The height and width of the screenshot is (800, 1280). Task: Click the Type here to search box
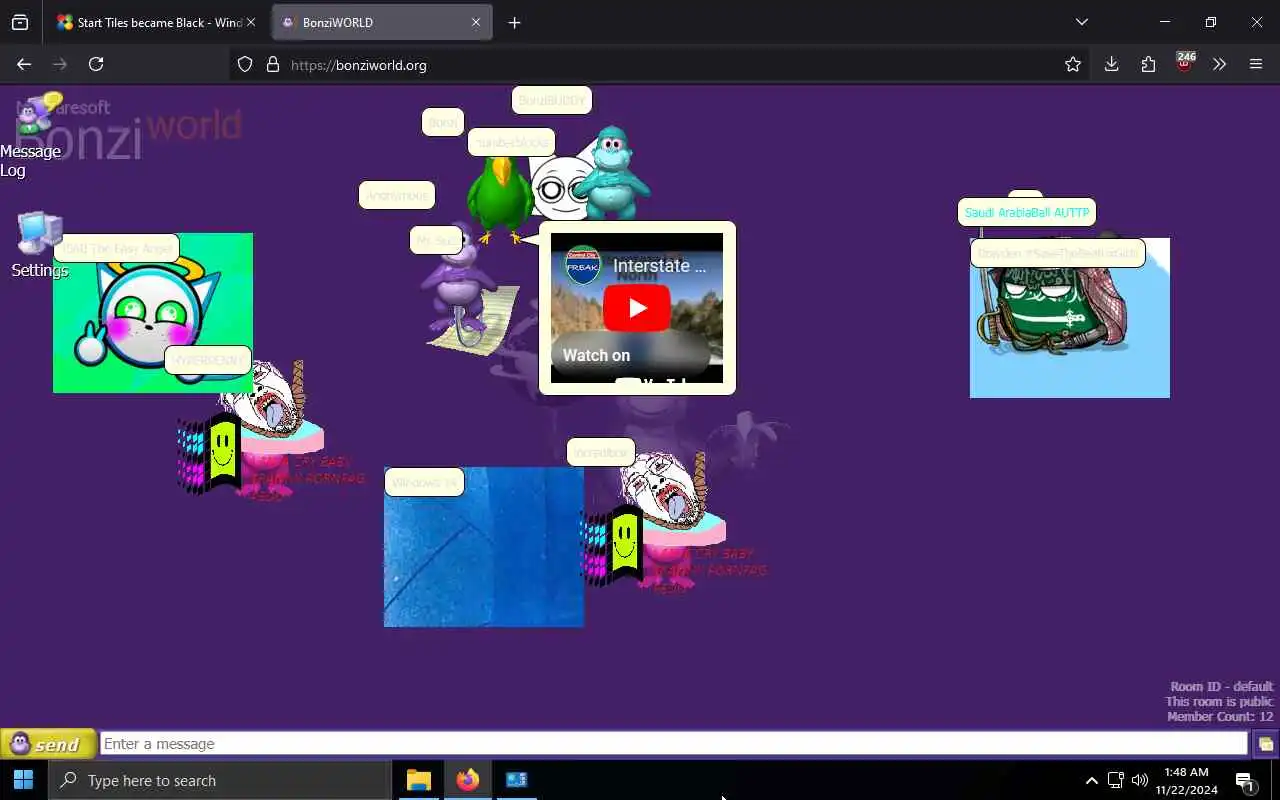[x=220, y=780]
